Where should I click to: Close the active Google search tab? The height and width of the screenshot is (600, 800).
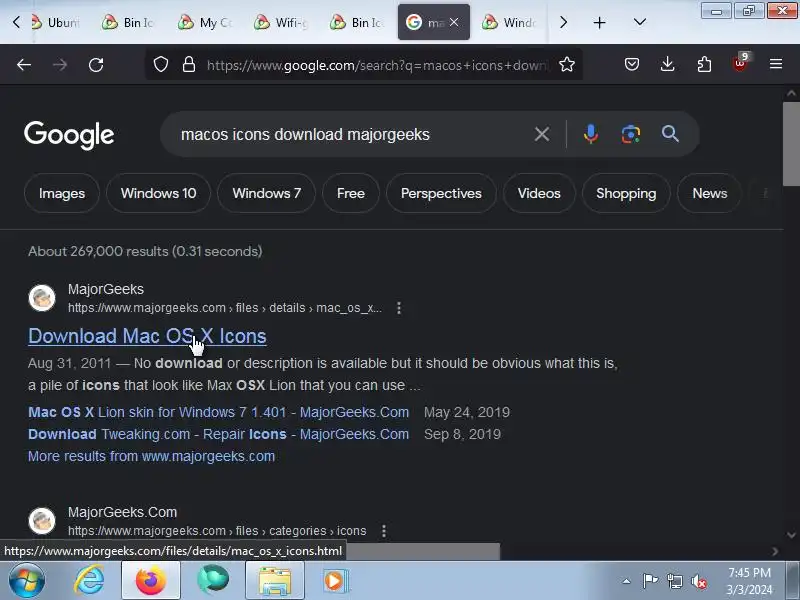tap(454, 22)
